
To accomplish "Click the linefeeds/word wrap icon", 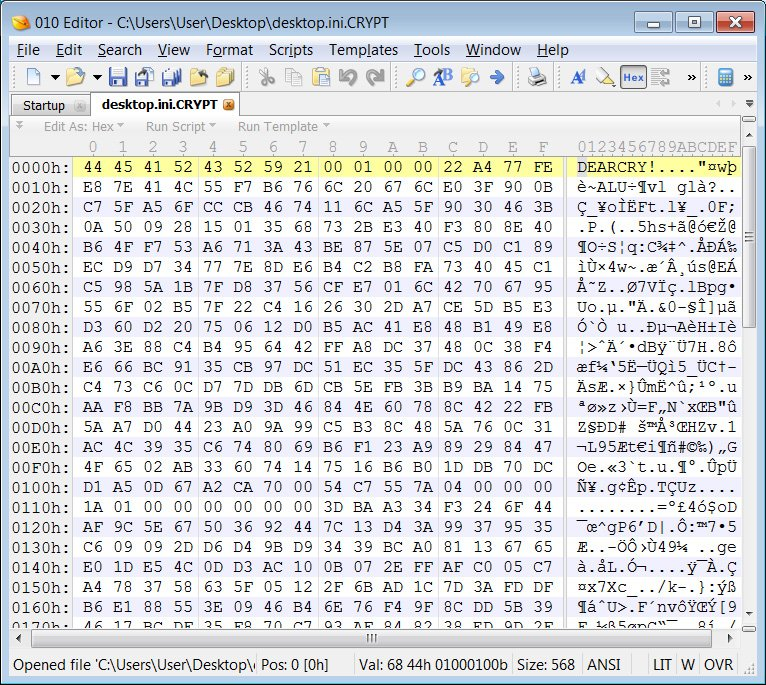I will [x=660, y=77].
